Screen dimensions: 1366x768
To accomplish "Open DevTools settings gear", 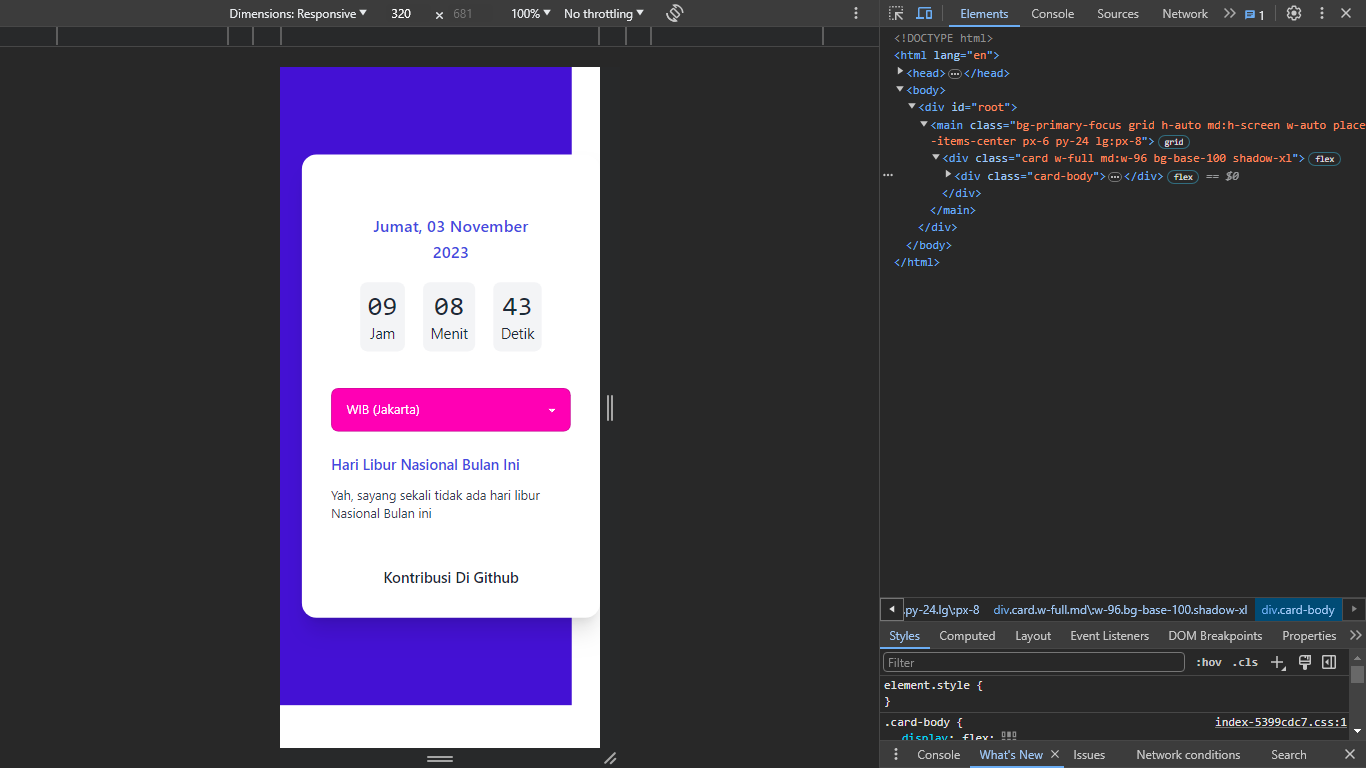I will coord(1294,14).
